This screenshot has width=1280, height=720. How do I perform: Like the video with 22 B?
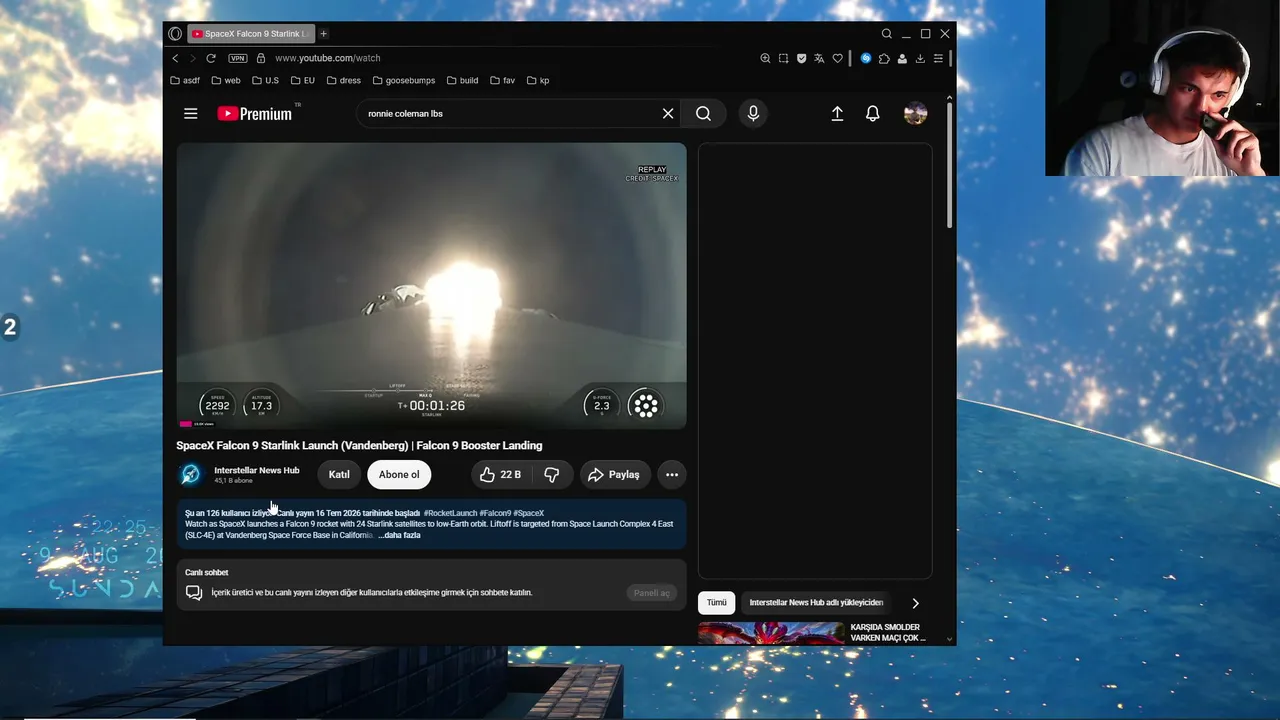click(499, 475)
